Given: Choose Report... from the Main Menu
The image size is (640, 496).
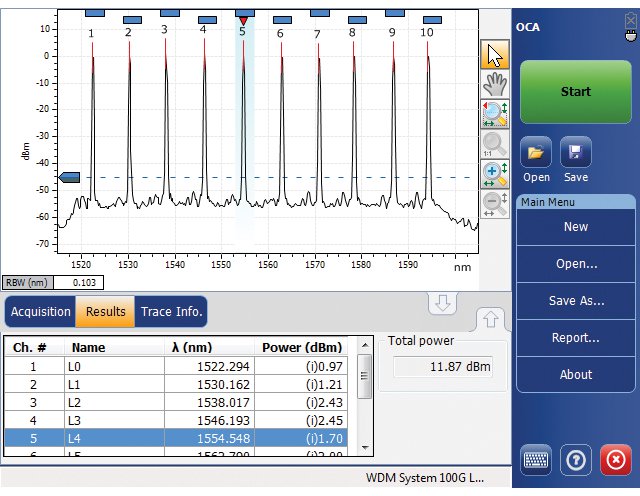Looking at the screenshot, I should [576, 338].
